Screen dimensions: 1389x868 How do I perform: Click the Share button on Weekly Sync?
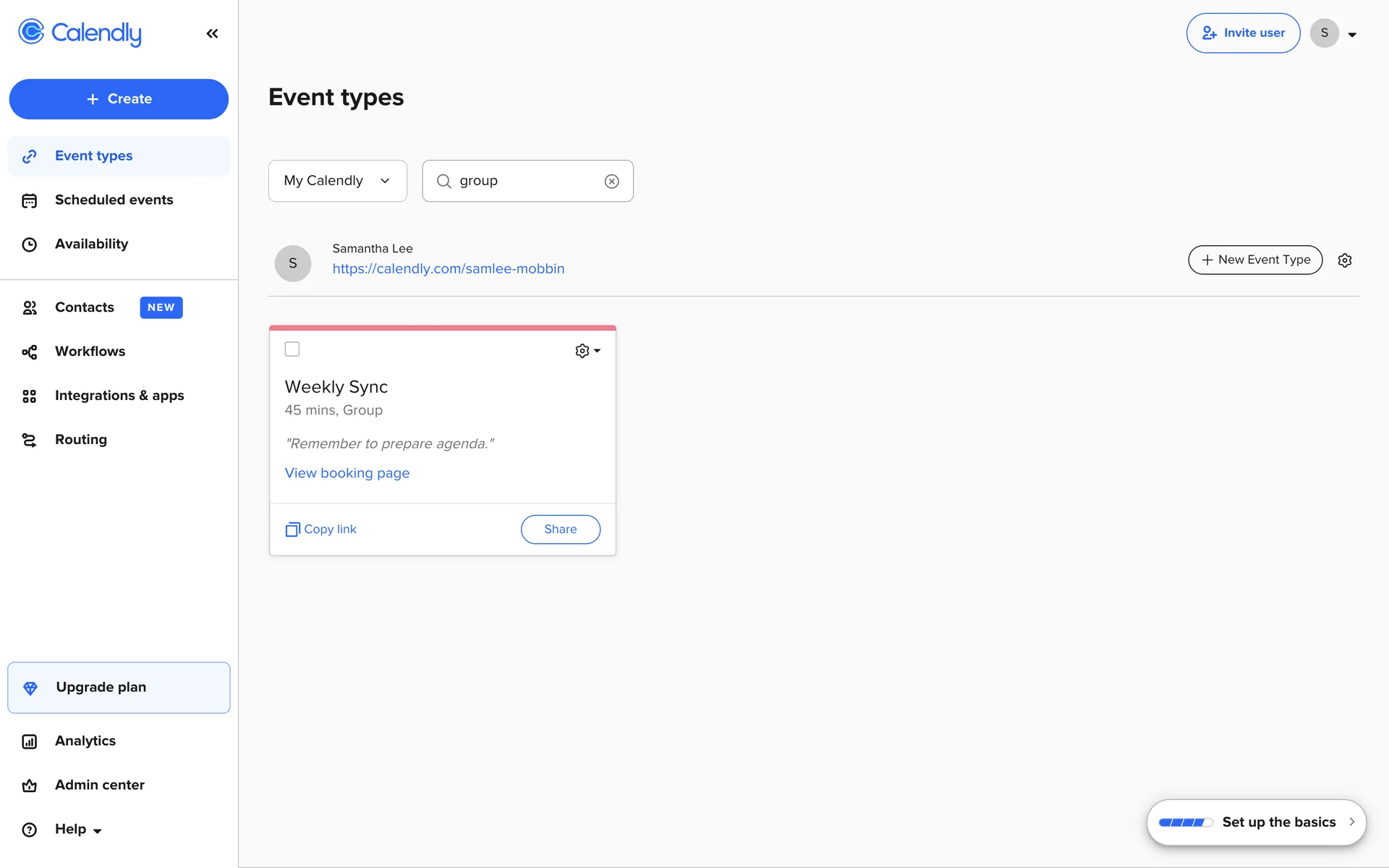pos(560,529)
